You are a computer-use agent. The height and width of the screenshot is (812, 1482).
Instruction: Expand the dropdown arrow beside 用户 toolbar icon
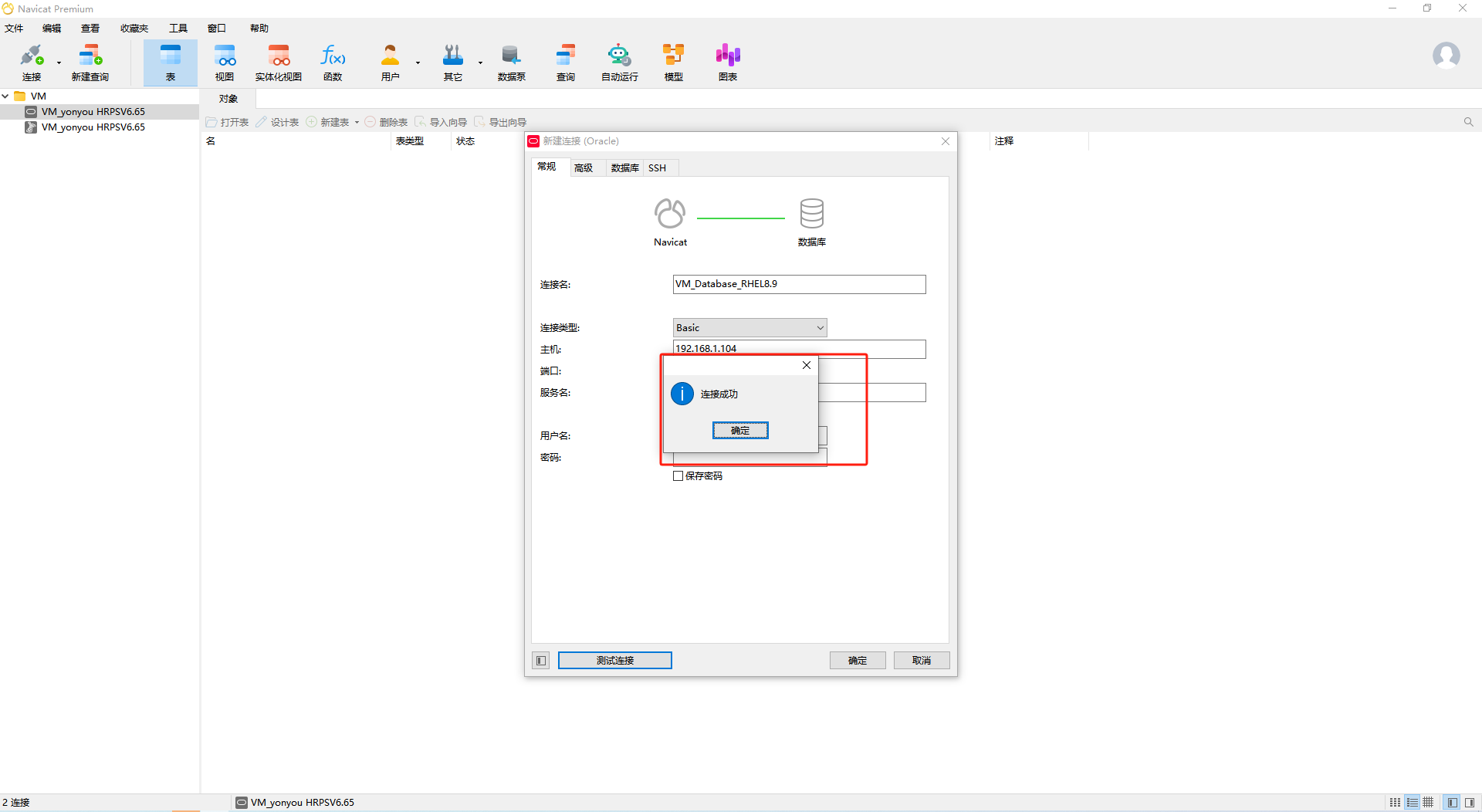(x=418, y=63)
